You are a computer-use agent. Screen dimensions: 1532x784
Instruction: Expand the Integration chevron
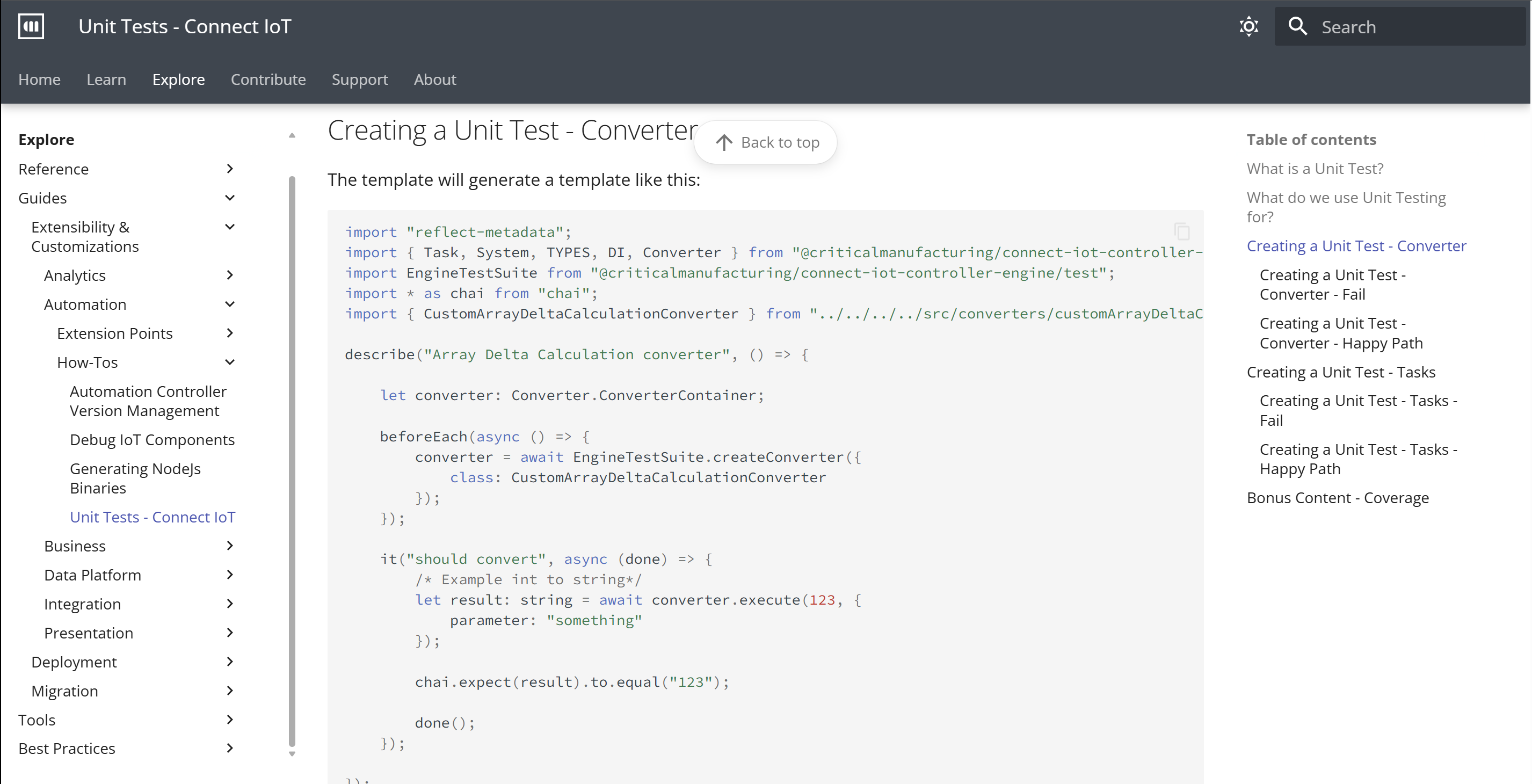pos(230,604)
